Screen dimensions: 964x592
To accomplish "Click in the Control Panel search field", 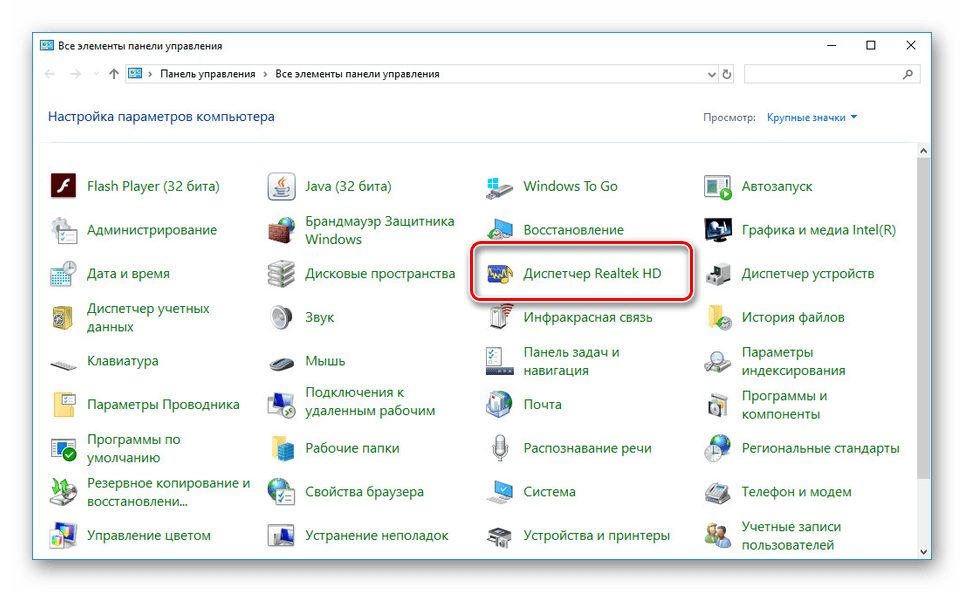I will click(x=822, y=74).
